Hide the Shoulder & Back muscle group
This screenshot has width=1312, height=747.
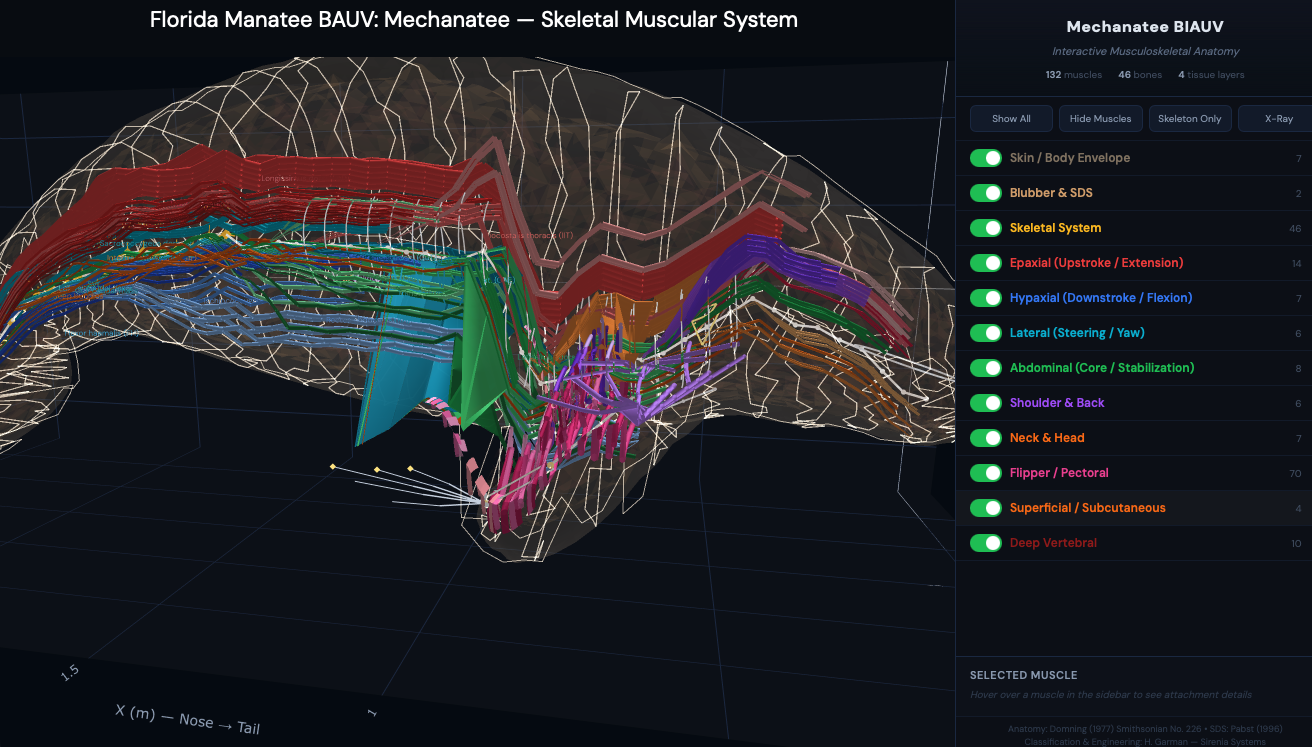tap(986, 403)
